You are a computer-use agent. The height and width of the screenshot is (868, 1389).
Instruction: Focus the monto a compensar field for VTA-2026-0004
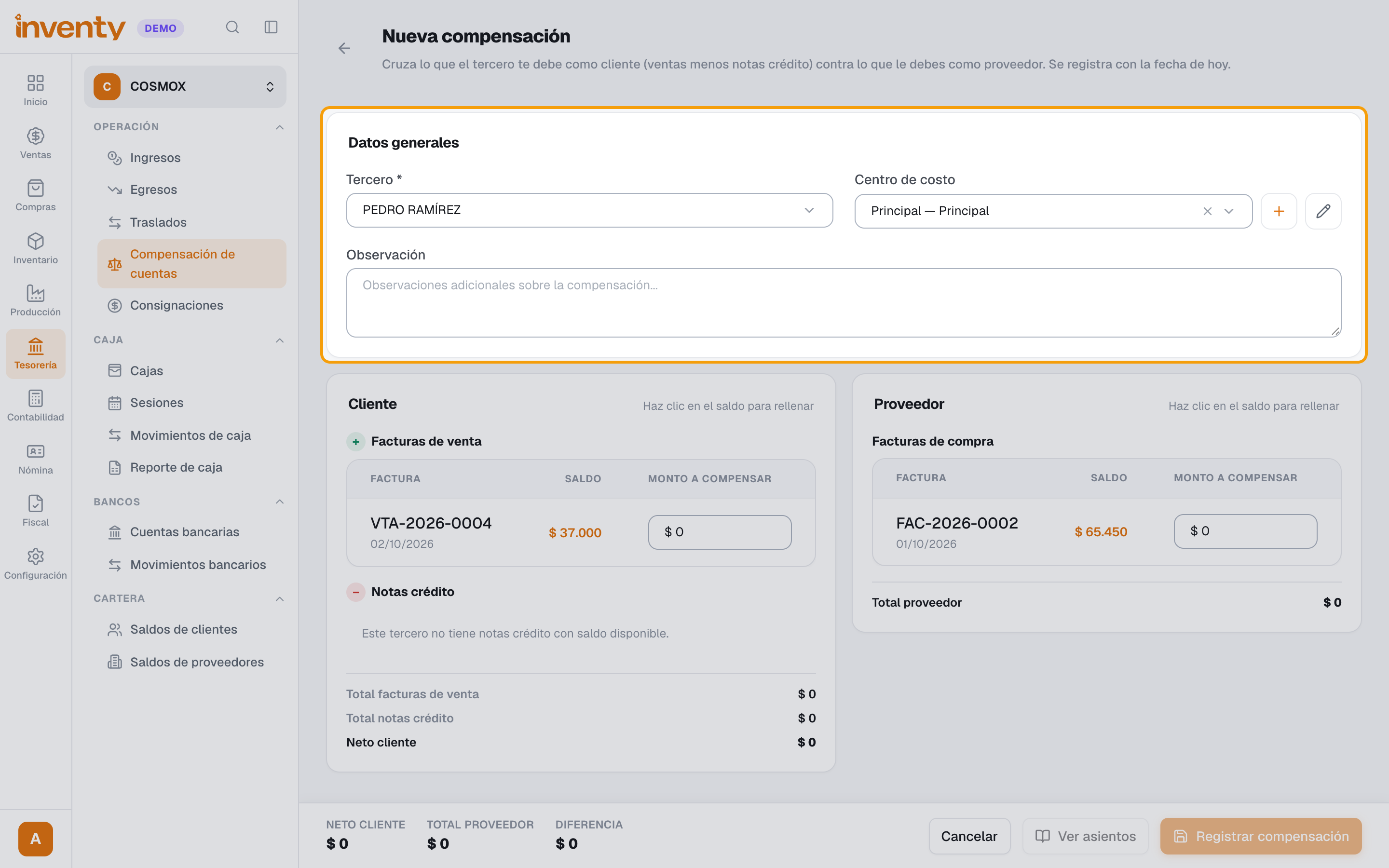tap(720, 532)
